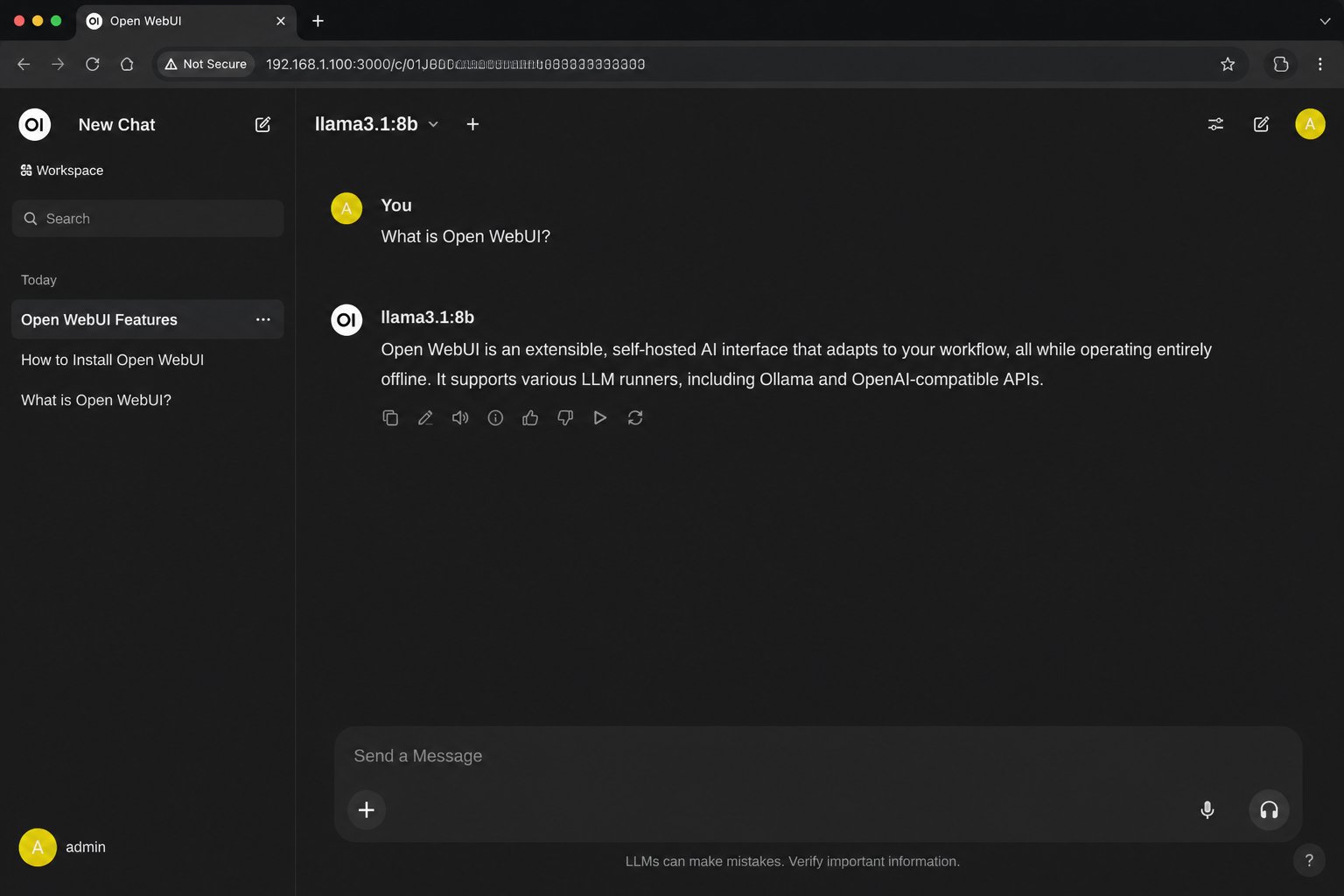Read the response aloud
This screenshot has height=896, width=1344.
[460, 418]
